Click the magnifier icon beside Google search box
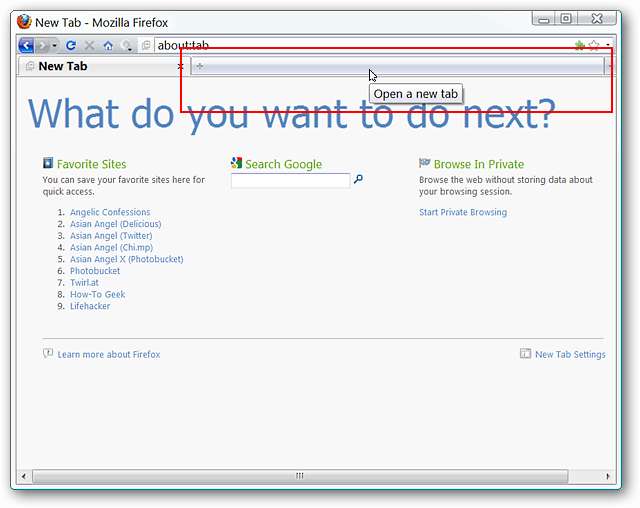 coord(358,179)
